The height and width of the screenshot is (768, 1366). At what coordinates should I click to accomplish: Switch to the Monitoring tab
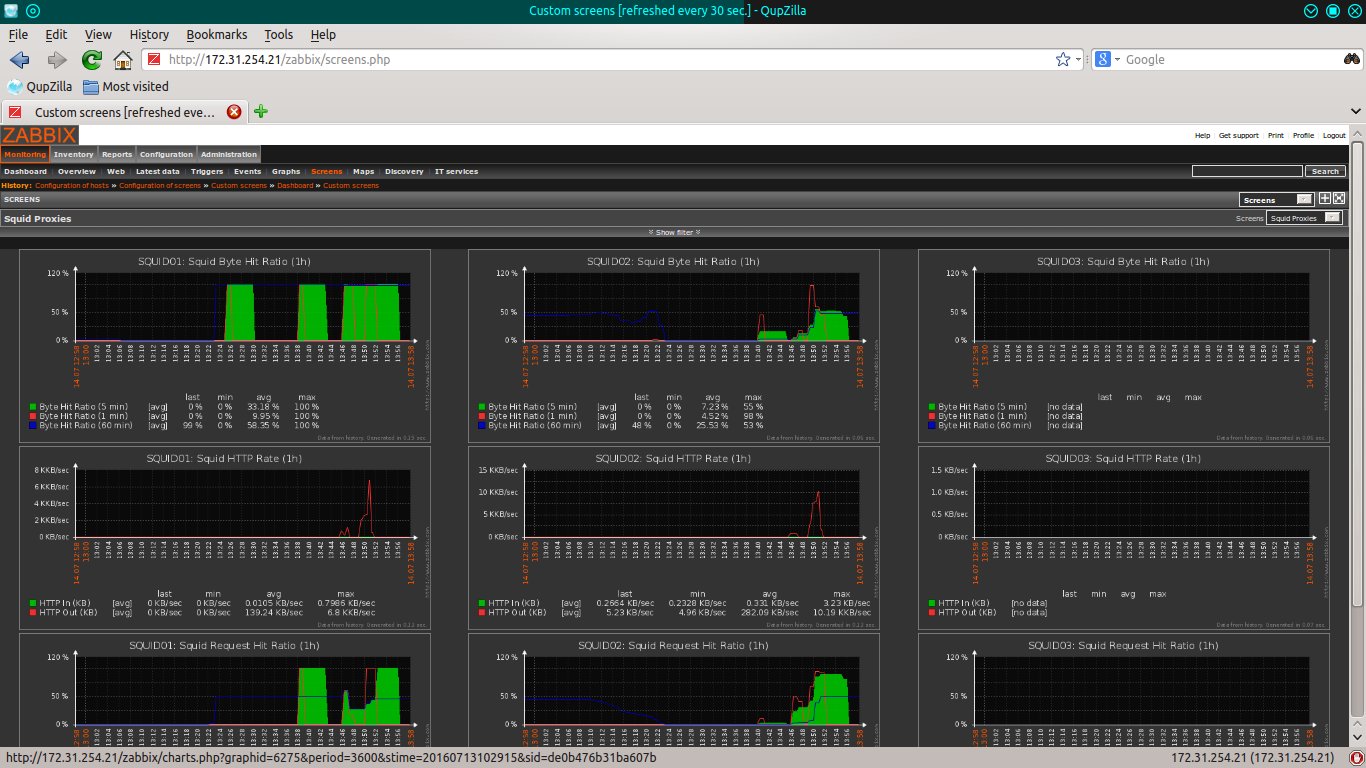pyautogui.click(x=24, y=154)
